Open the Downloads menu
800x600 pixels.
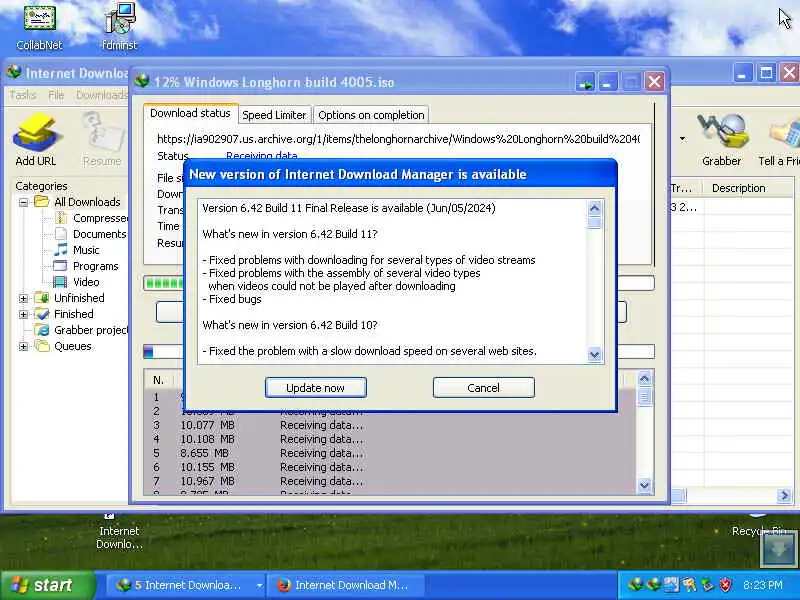pos(102,95)
